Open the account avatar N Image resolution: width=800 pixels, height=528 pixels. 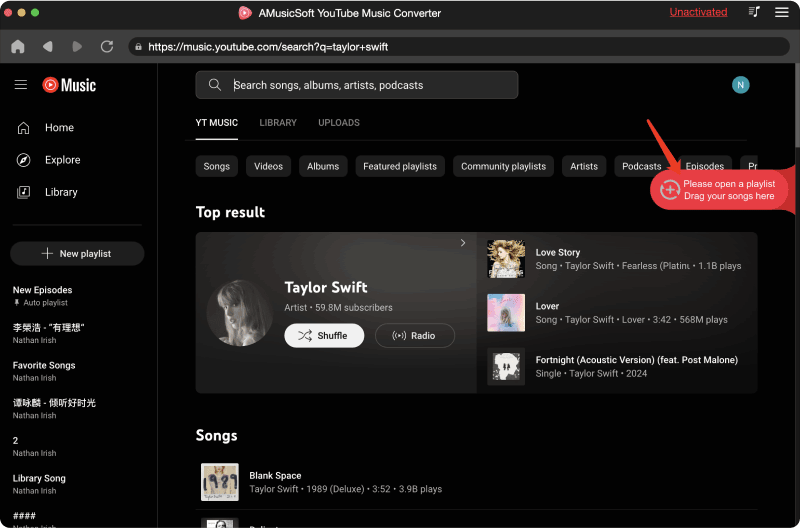coord(740,85)
